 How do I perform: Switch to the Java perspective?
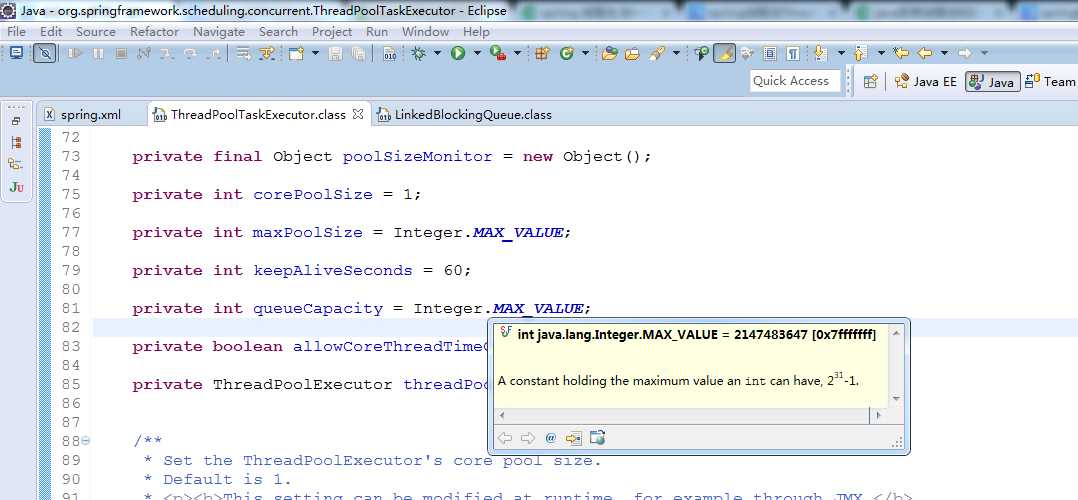coord(992,81)
